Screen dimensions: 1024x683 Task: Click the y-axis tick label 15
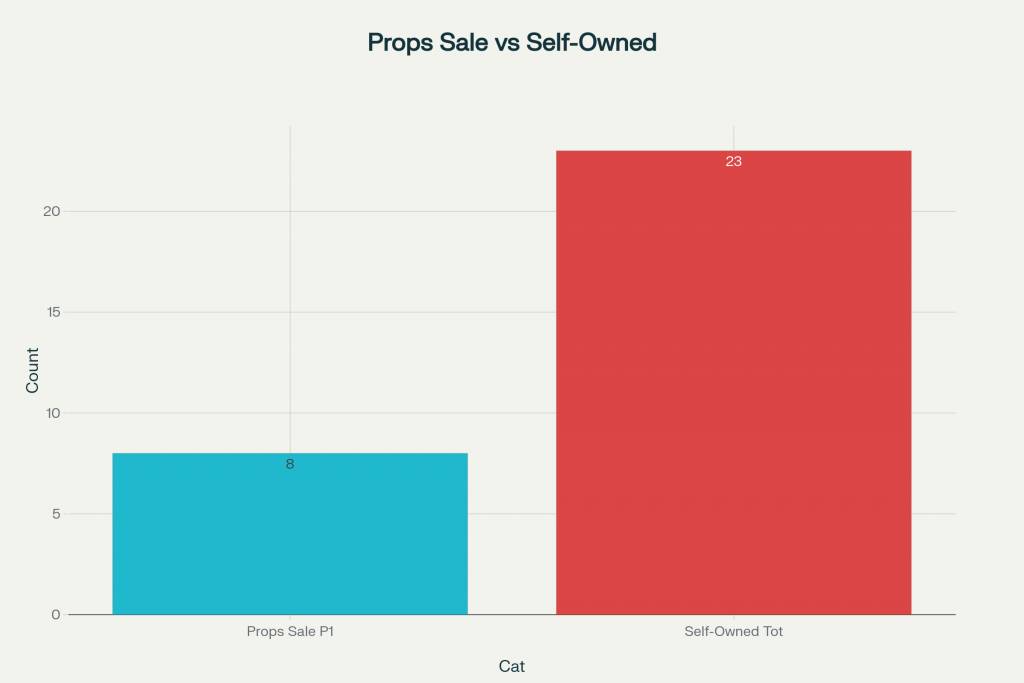pos(53,312)
